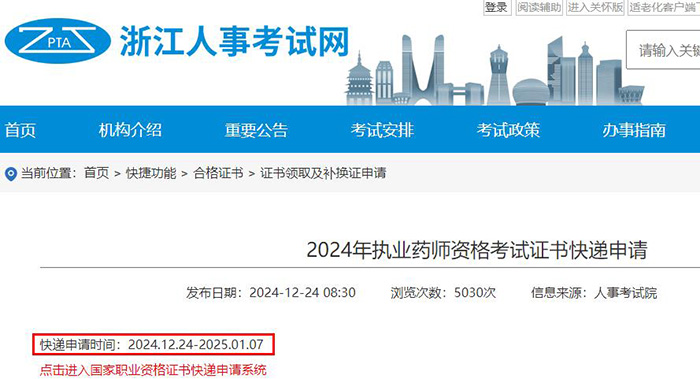The width and height of the screenshot is (700, 379).
Task: Click the ZPTA oval logo
Action: (58, 41)
